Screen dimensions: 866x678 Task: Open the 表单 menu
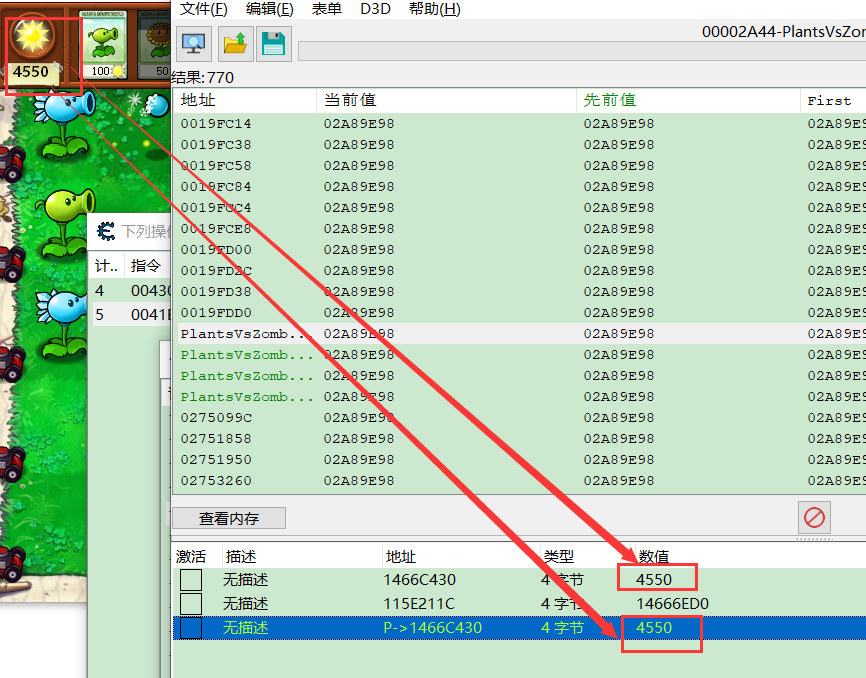[x=326, y=9]
